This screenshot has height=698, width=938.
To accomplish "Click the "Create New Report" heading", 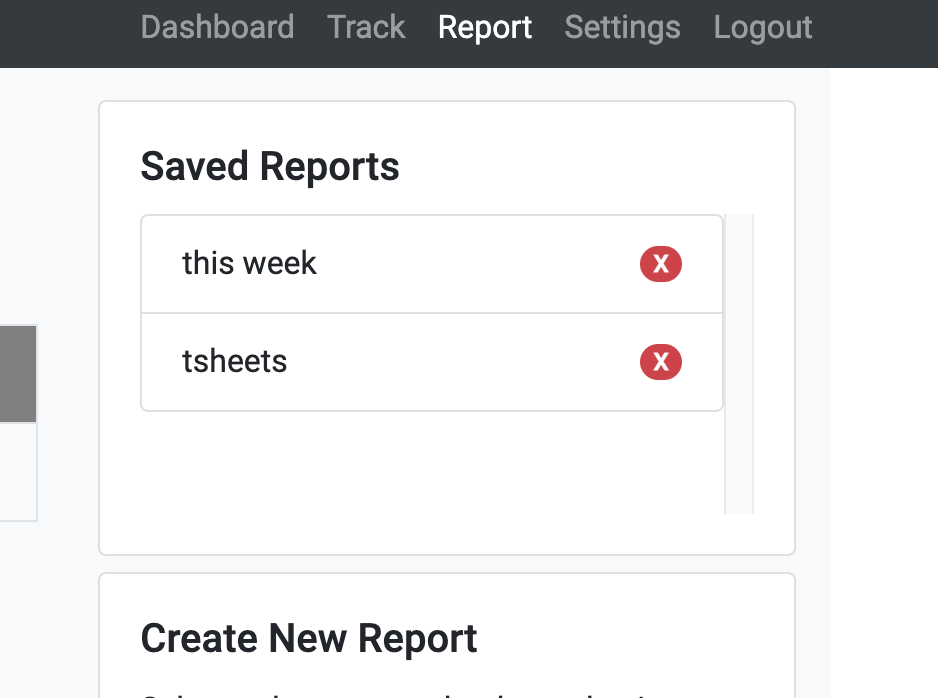I will (309, 638).
